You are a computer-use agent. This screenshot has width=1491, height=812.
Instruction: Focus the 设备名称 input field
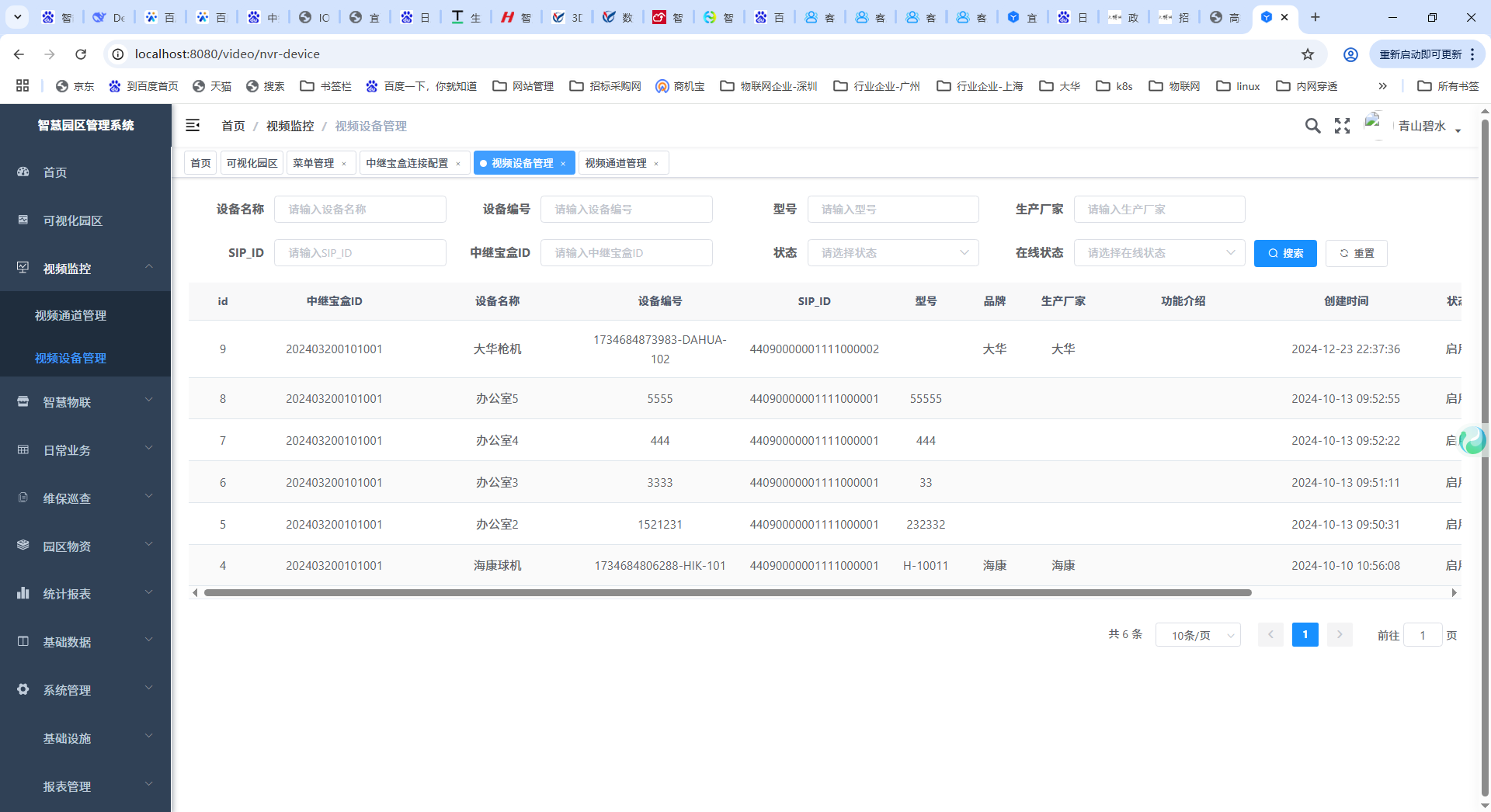(x=360, y=210)
